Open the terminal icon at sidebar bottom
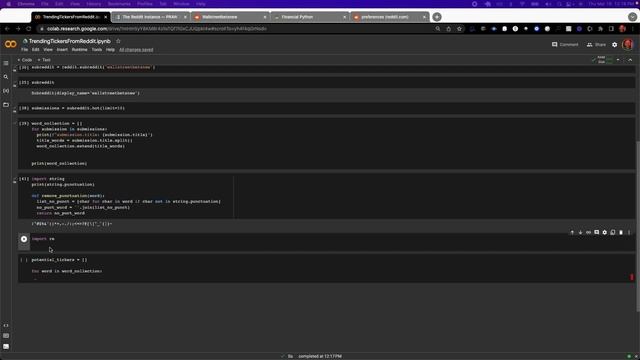 [x=6, y=347]
